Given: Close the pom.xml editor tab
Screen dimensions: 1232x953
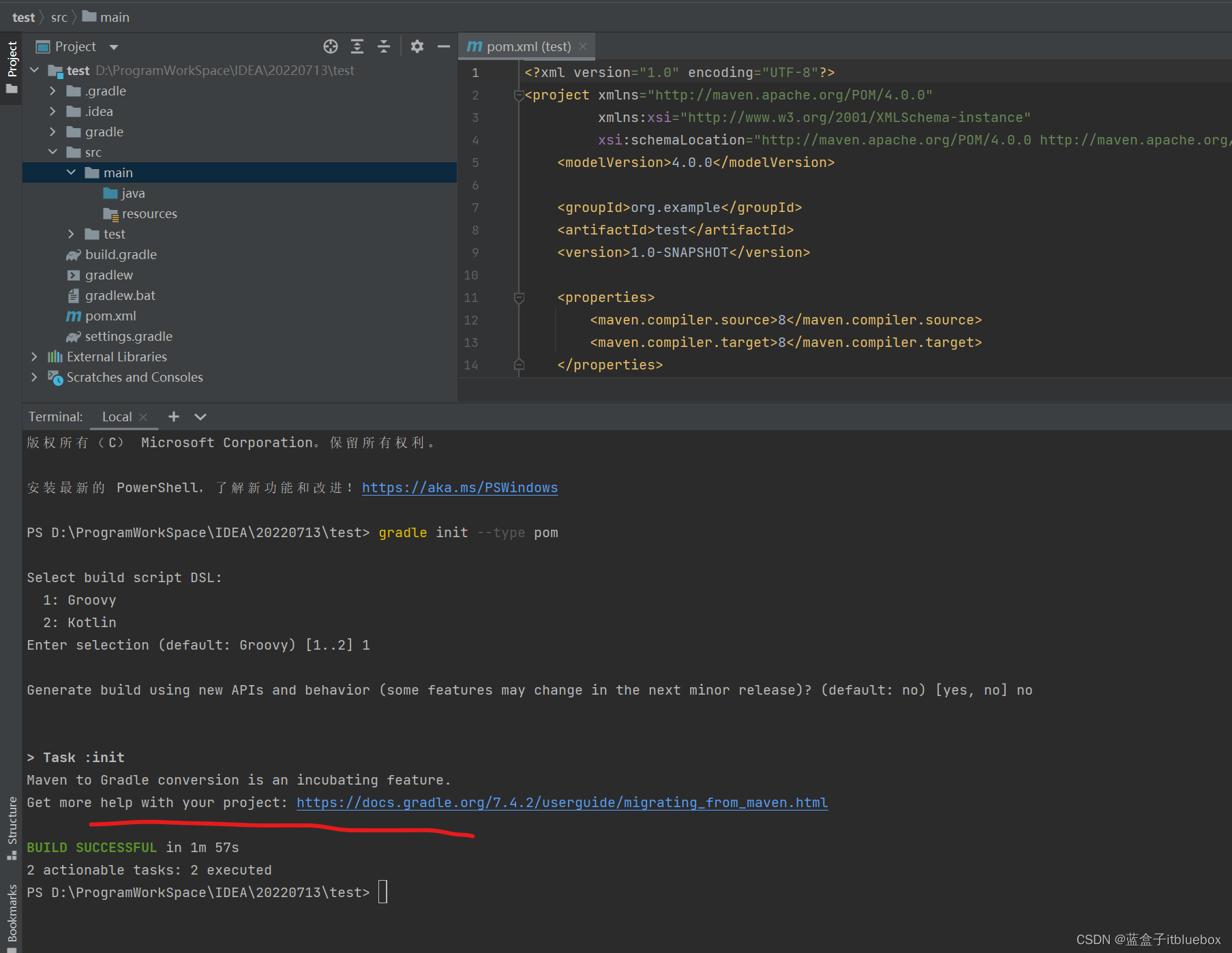Looking at the screenshot, I should [583, 46].
